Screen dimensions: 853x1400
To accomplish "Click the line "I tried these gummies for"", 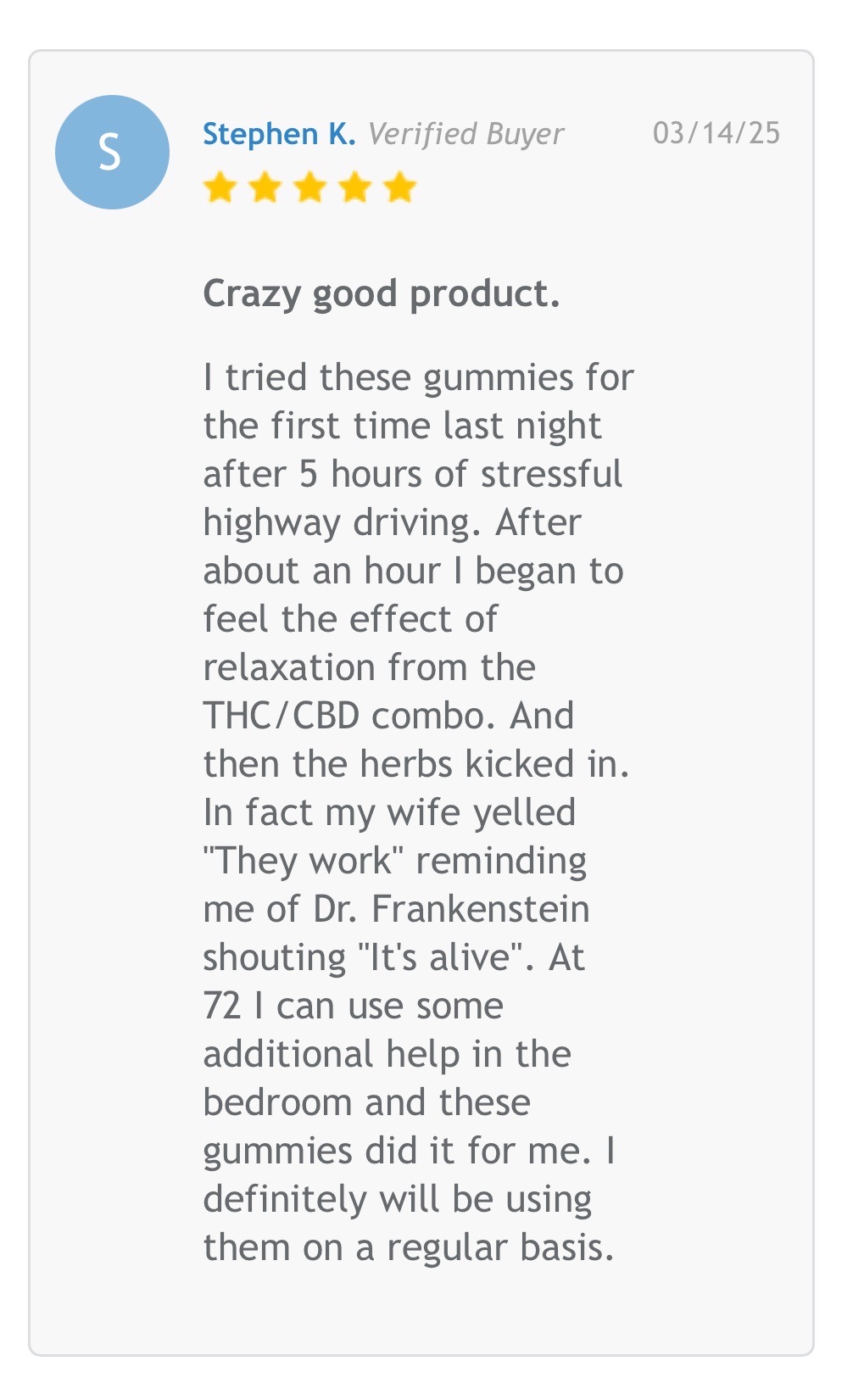I will (418, 377).
